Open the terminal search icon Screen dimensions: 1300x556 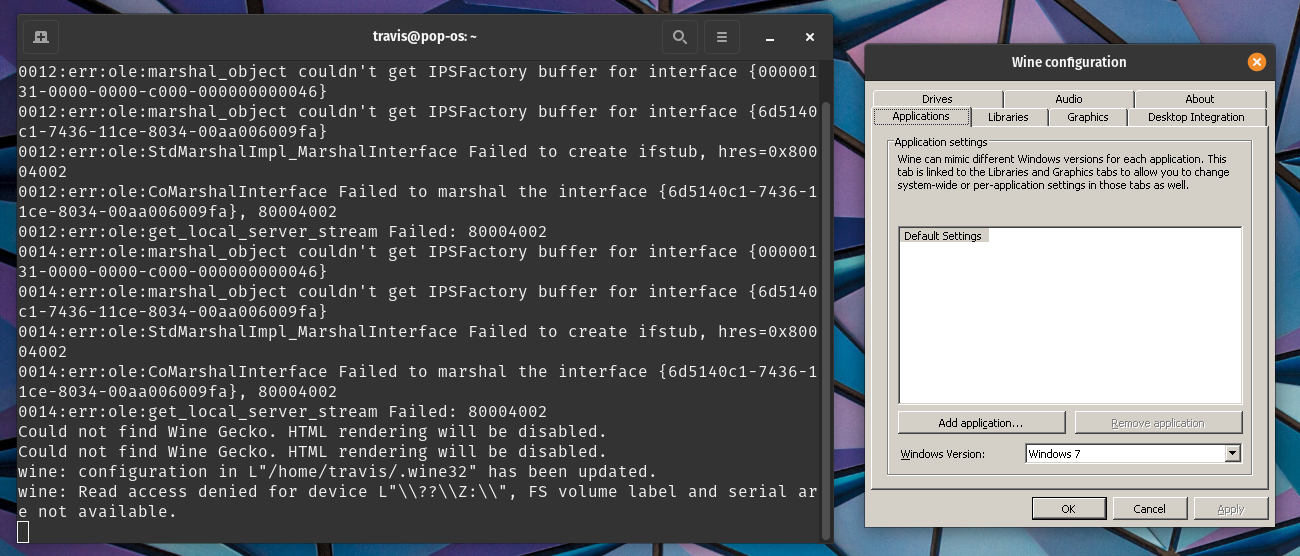pyautogui.click(x=680, y=37)
